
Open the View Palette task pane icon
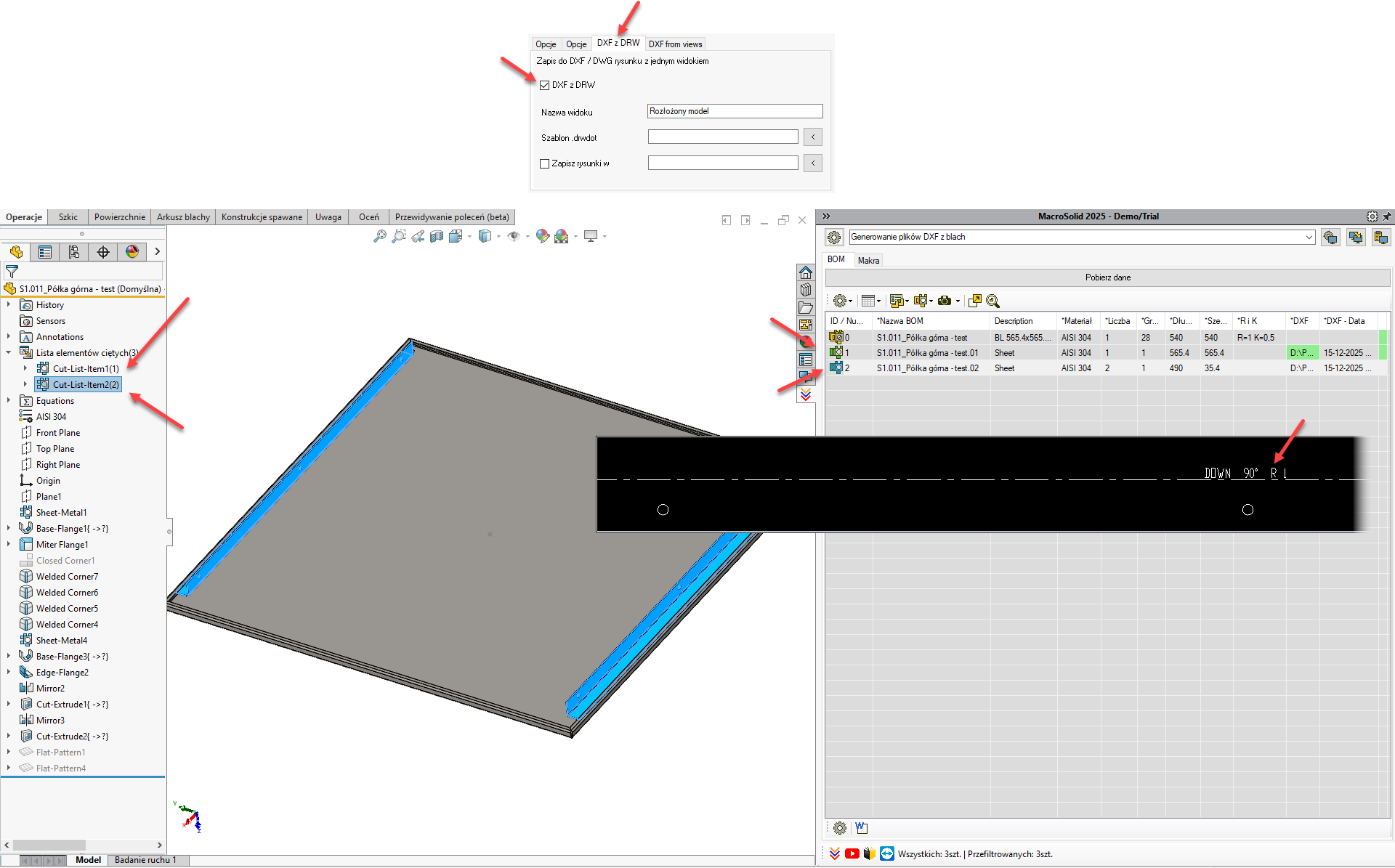pyautogui.click(x=806, y=325)
